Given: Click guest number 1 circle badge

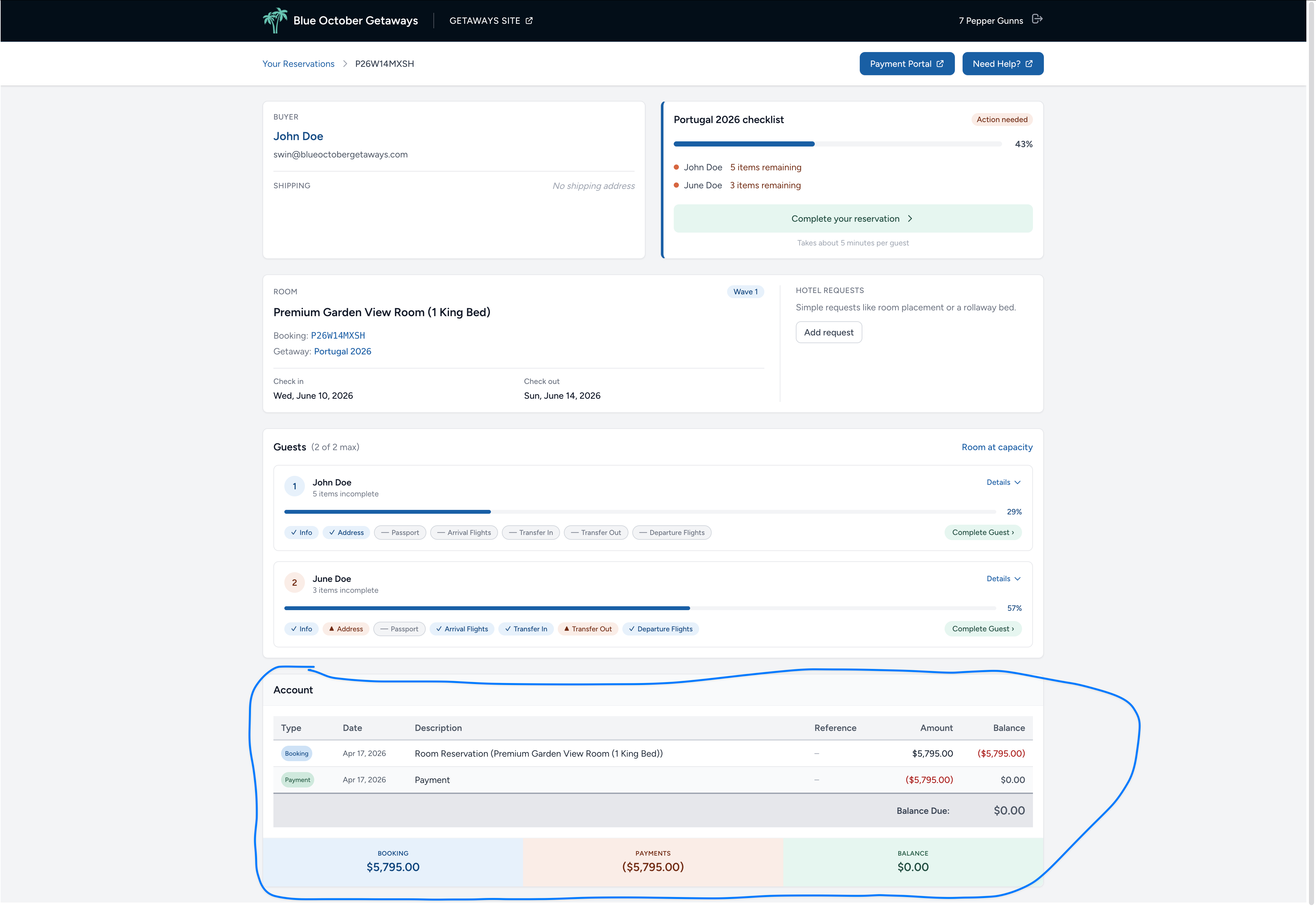Looking at the screenshot, I should pyautogui.click(x=294, y=487).
